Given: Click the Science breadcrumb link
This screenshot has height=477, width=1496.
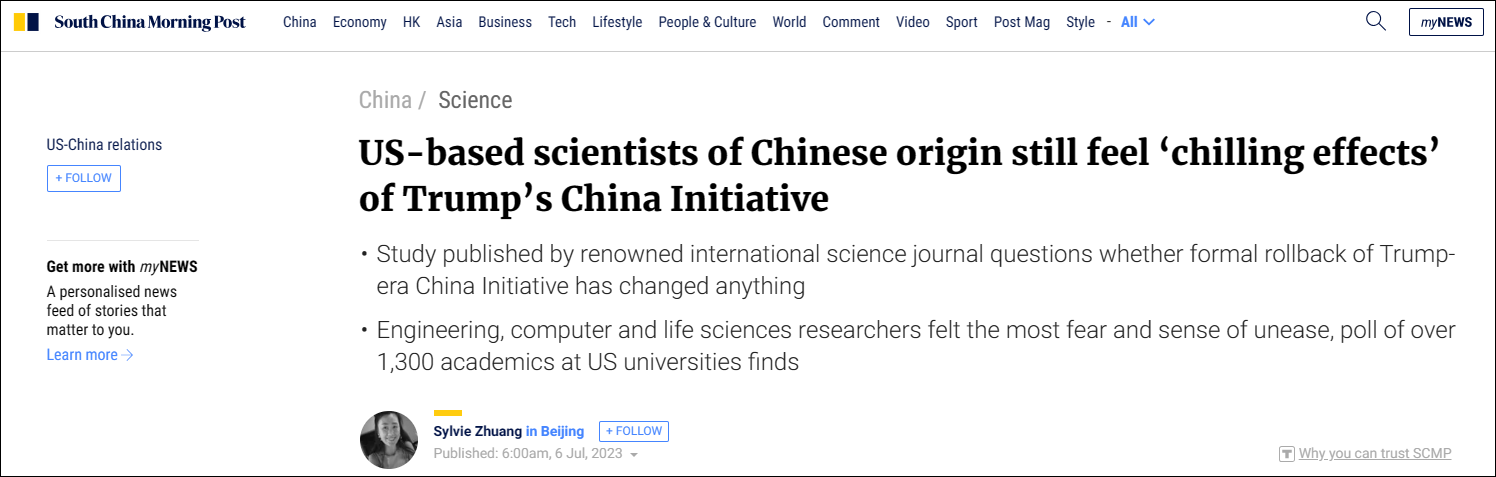Looking at the screenshot, I should click(475, 100).
